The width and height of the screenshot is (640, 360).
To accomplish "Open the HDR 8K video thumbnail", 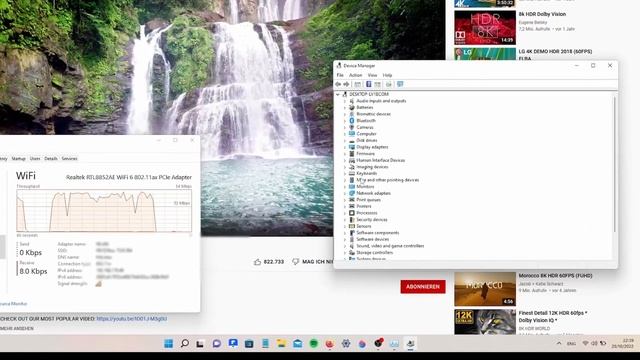I will pyautogui.click(x=485, y=28).
